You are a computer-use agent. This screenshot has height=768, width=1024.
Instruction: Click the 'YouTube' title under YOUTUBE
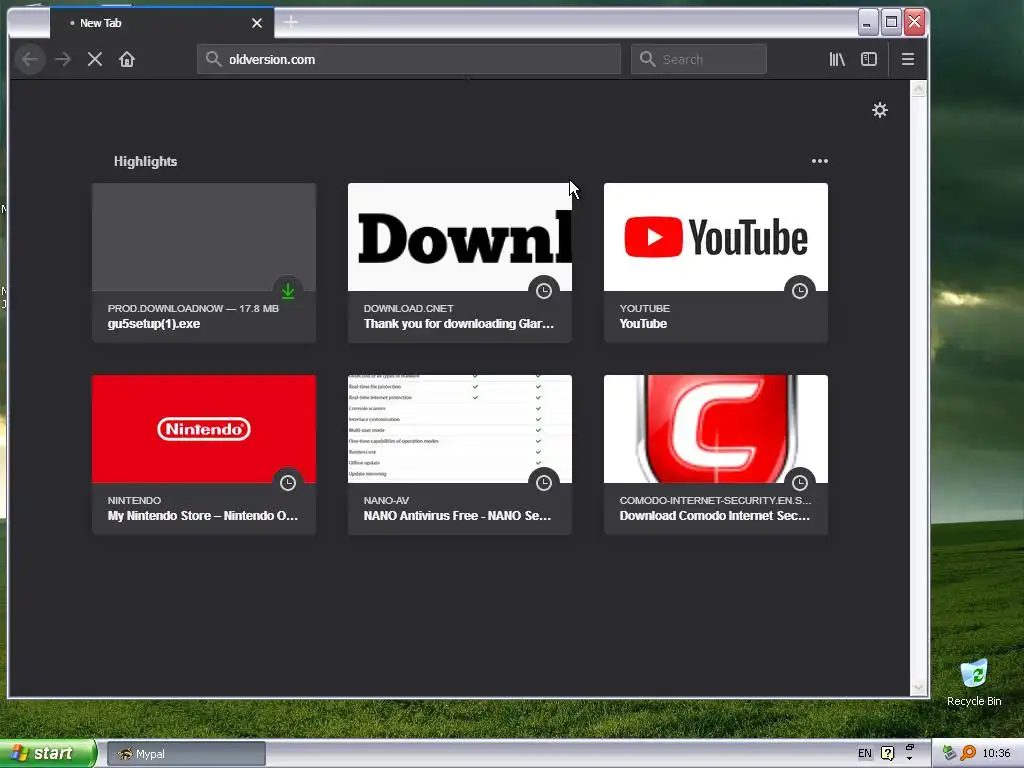643,324
